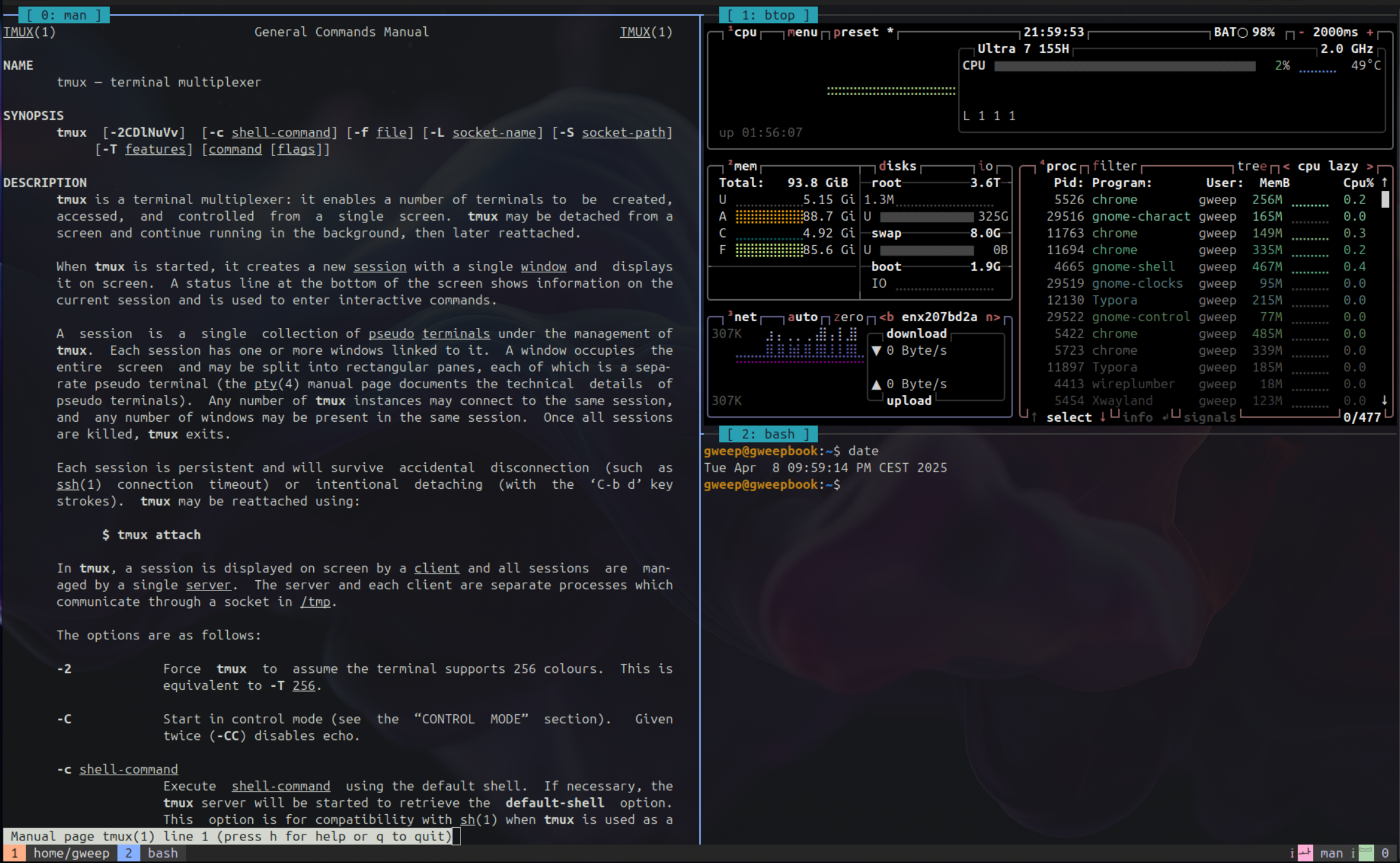Viewport: 1400px width, 863px height.
Task: Focus the '0: man' pane title
Action: tap(64, 15)
